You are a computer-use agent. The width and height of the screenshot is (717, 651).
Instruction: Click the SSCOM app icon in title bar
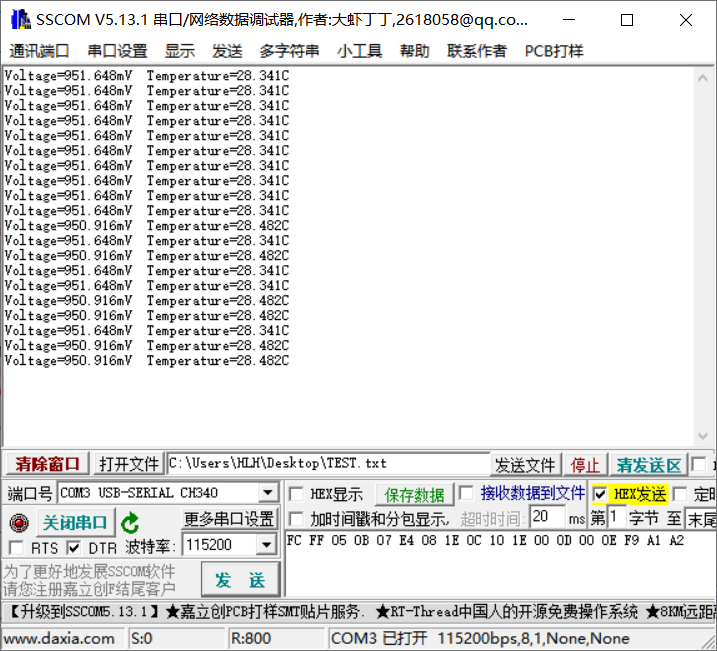click(18, 20)
